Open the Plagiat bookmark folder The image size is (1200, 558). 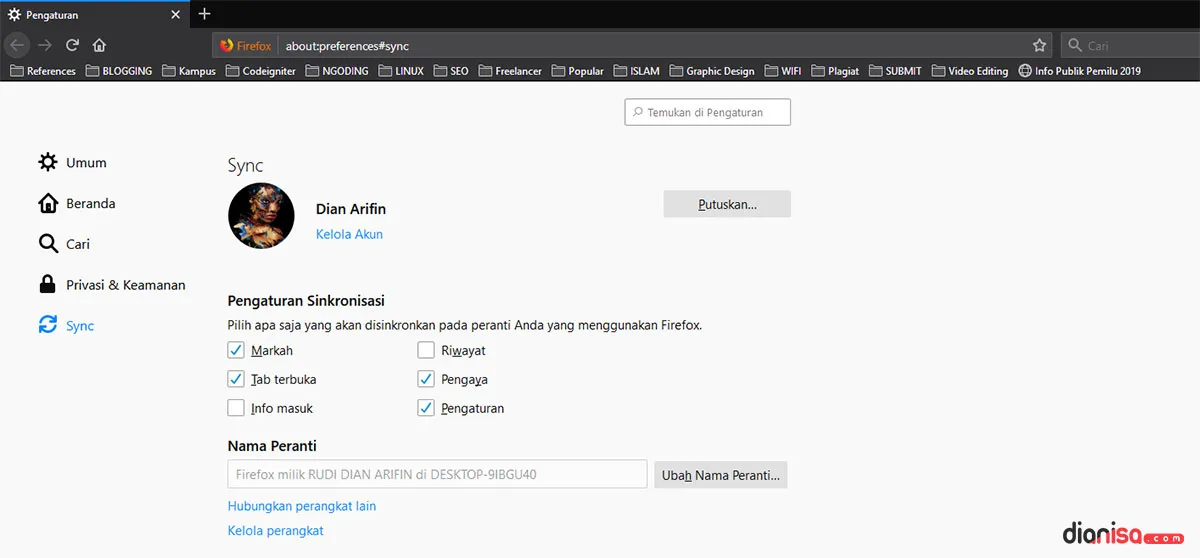point(835,71)
